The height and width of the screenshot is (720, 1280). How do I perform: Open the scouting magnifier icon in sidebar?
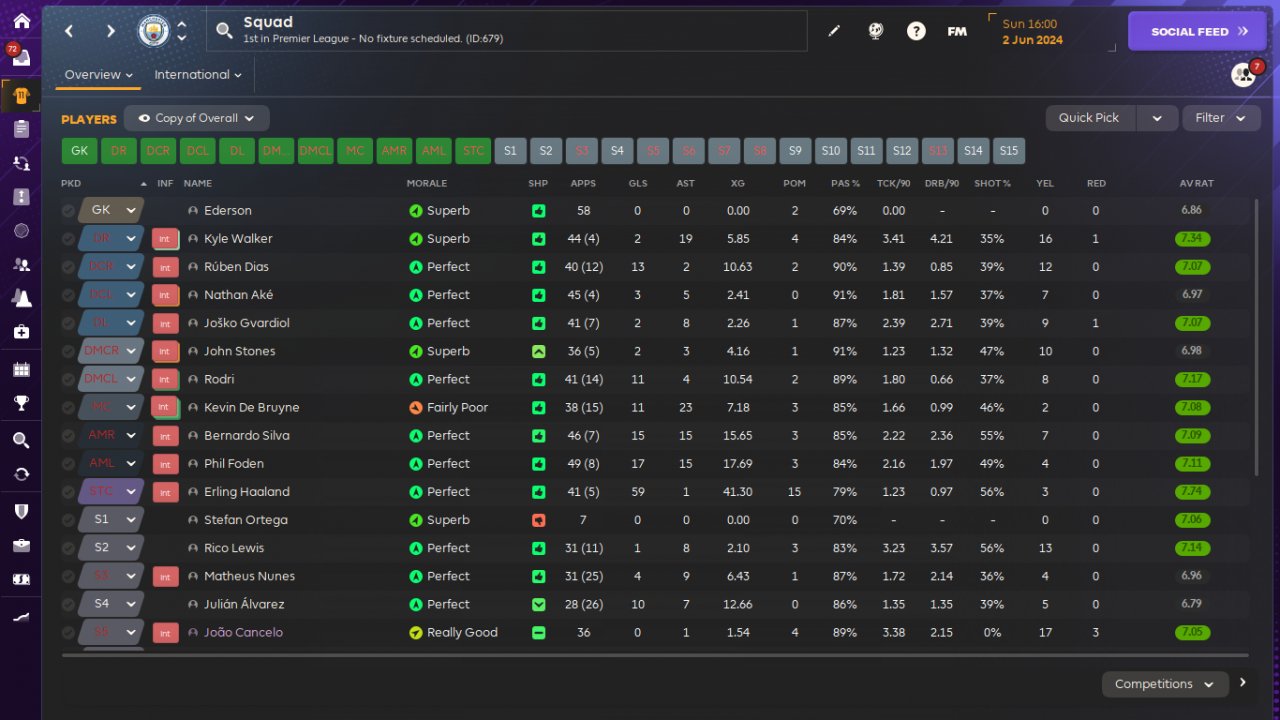point(21,440)
